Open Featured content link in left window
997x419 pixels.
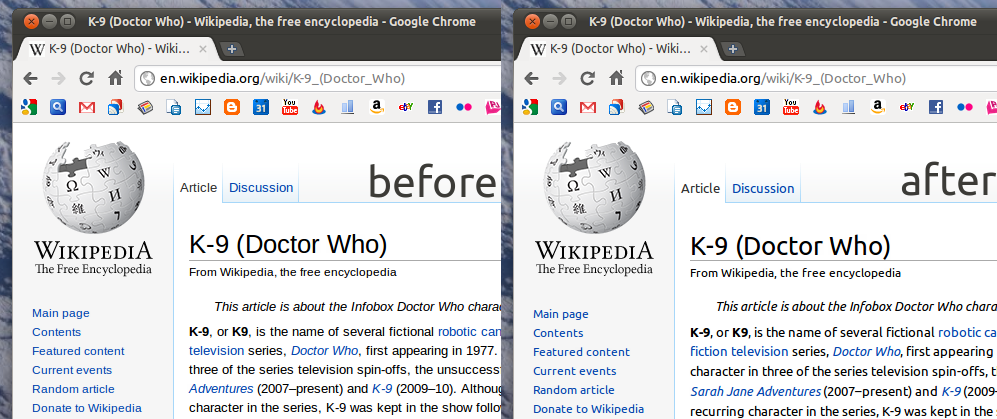pyautogui.click(x=78, y=351)
